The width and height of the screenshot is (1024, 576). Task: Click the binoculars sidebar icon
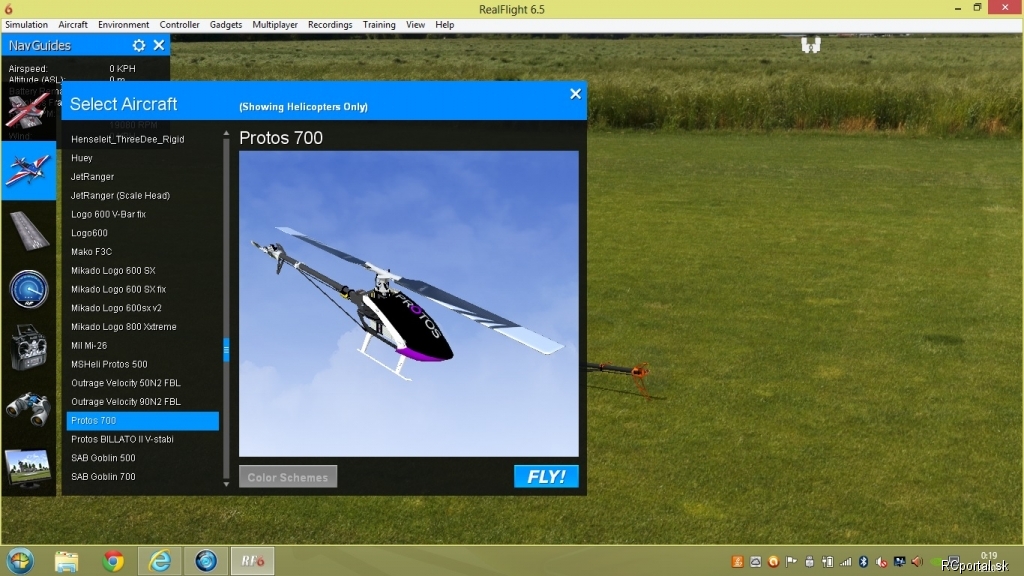29,408
